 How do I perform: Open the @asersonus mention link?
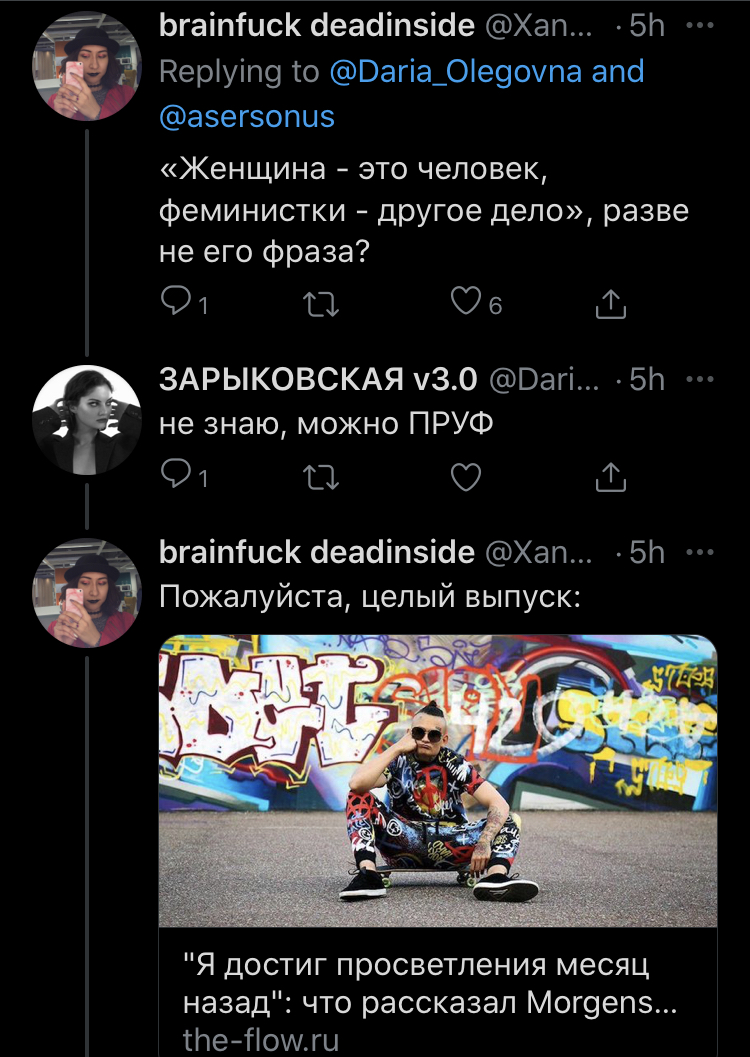(x=247, y=116)
